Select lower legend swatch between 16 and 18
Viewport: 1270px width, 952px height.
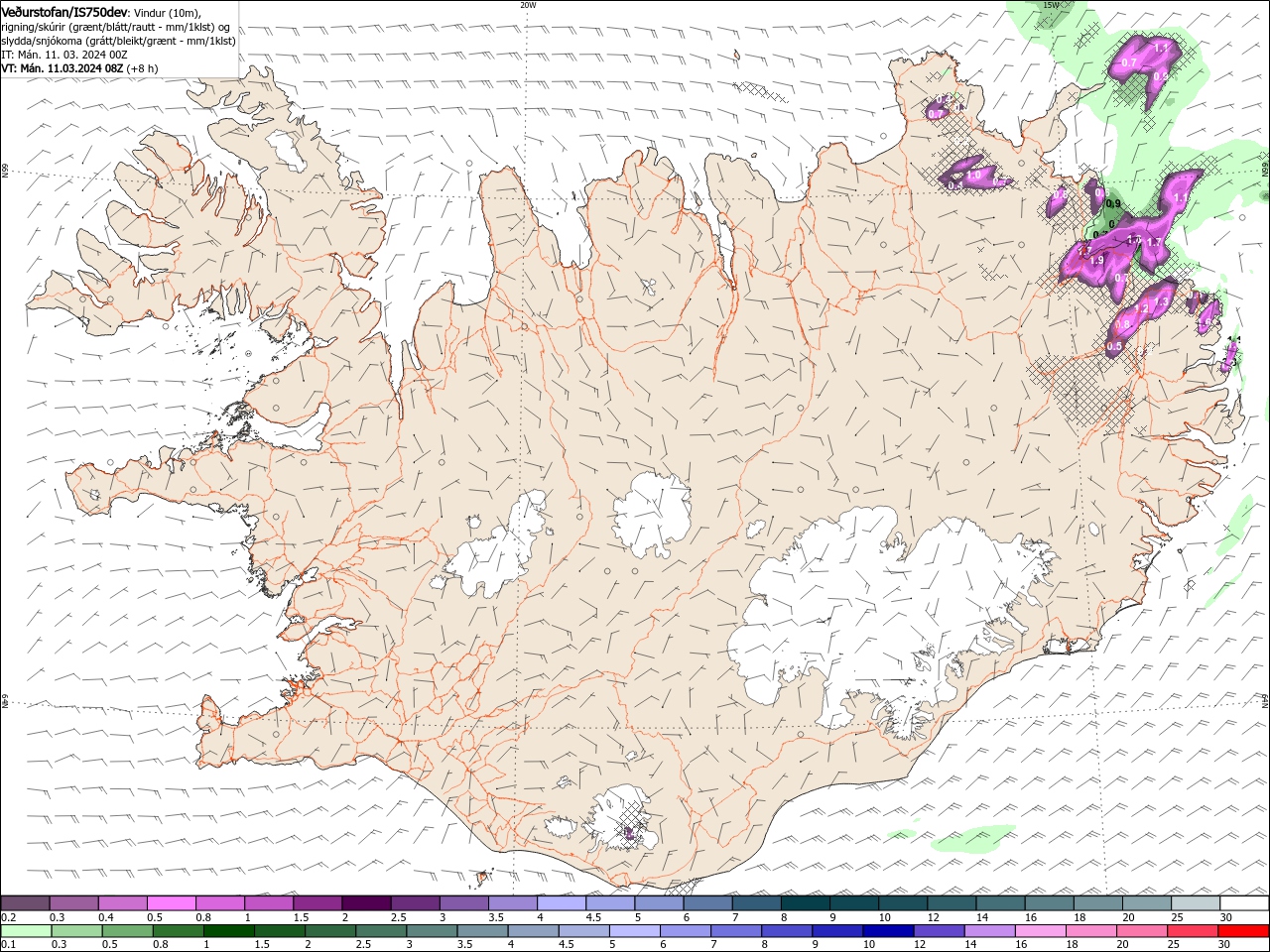pyautogui.click(x=1040, y=931)
